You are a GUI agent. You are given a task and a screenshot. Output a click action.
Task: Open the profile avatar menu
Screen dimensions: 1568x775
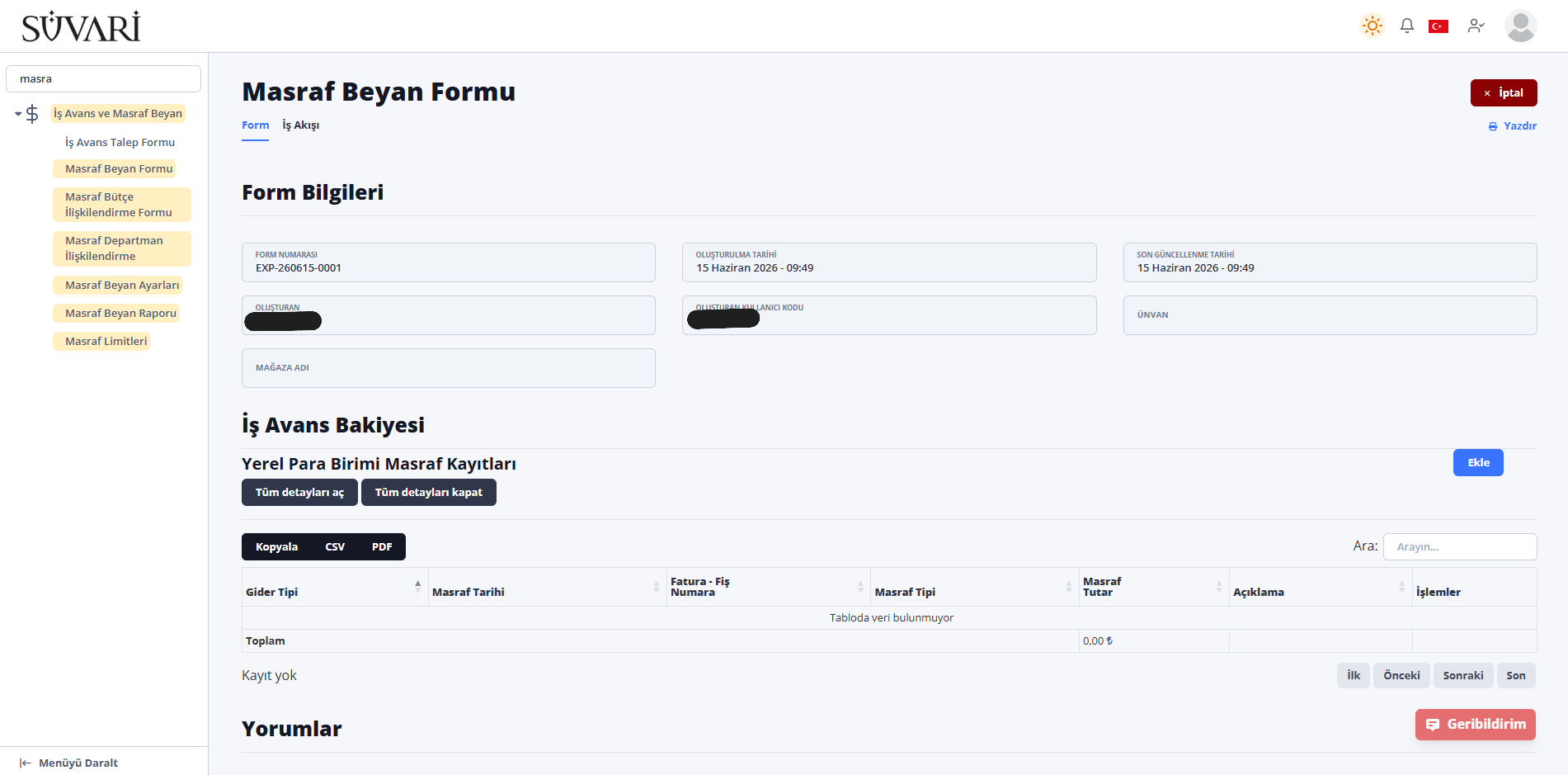coord(1520,26)
